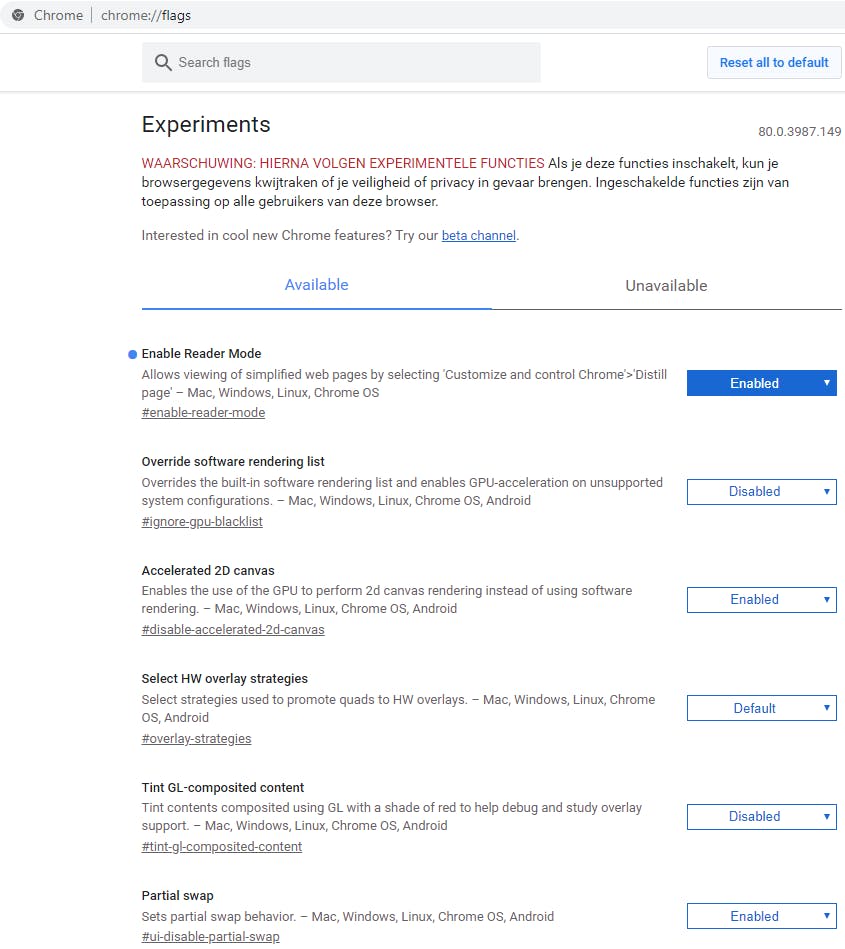Expand Tint GL-composited content dropdown
Image resolution: width=845 pixels, height=949 pixels.
point(761,816)
